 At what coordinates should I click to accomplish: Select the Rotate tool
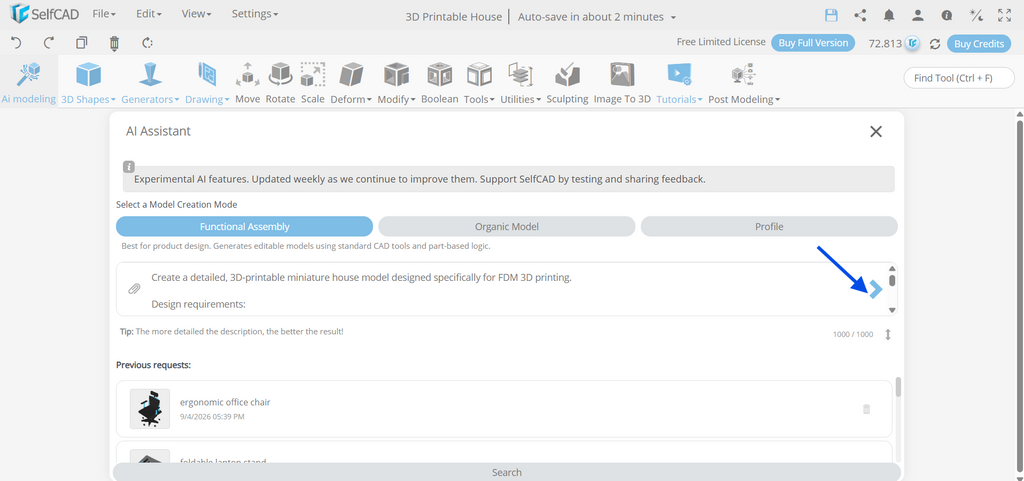point(280,82)
